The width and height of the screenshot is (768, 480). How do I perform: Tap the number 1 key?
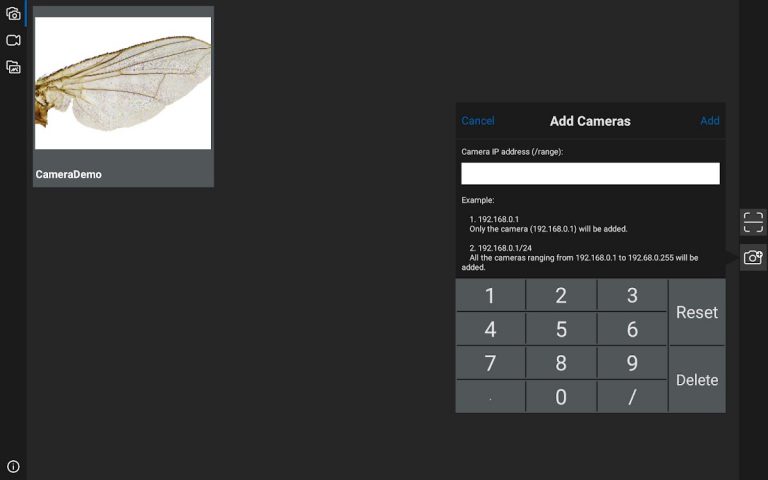pyautogui.click(x=490, y=296)
